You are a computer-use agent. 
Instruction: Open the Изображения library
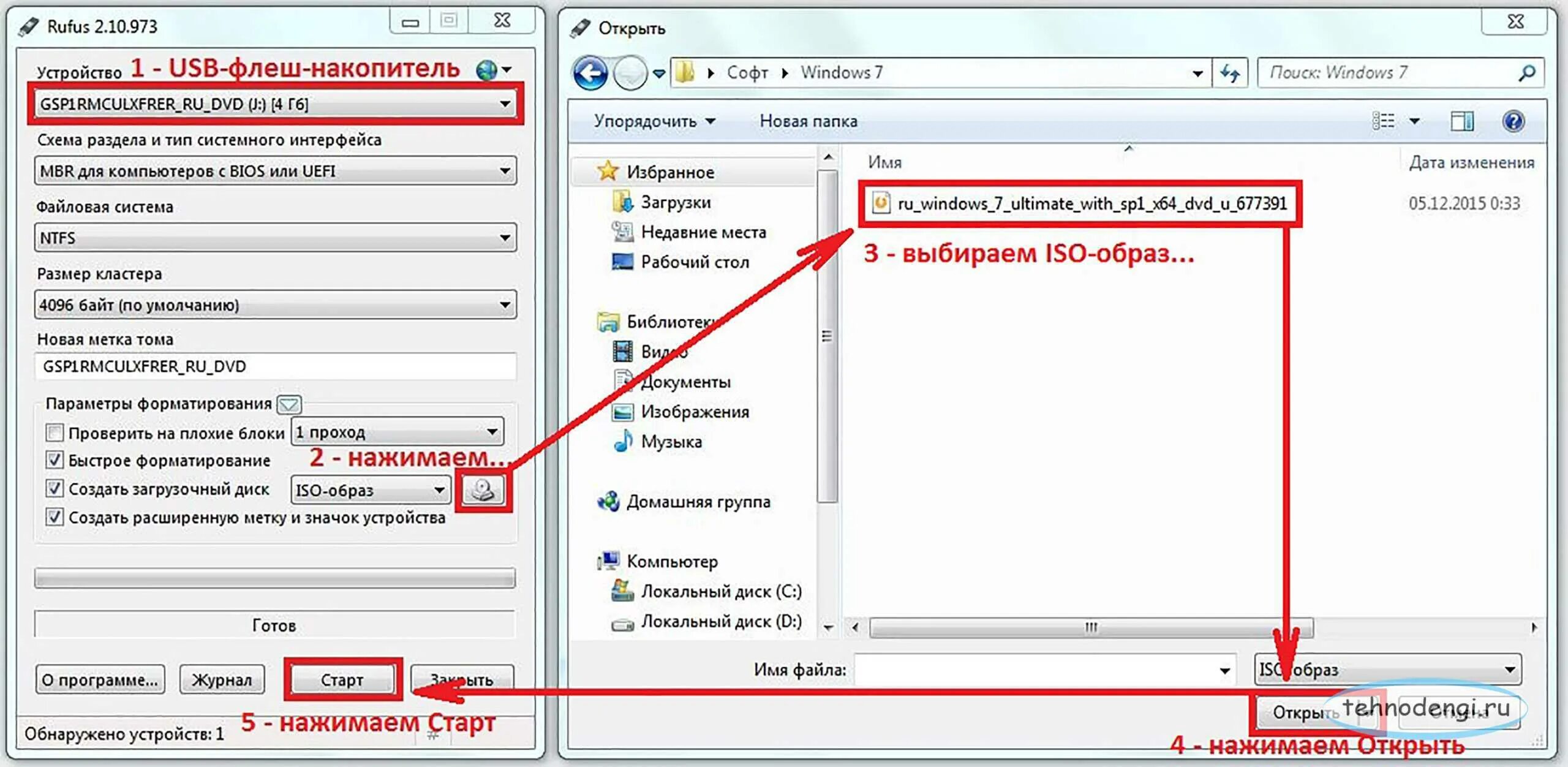click(695, 412)
